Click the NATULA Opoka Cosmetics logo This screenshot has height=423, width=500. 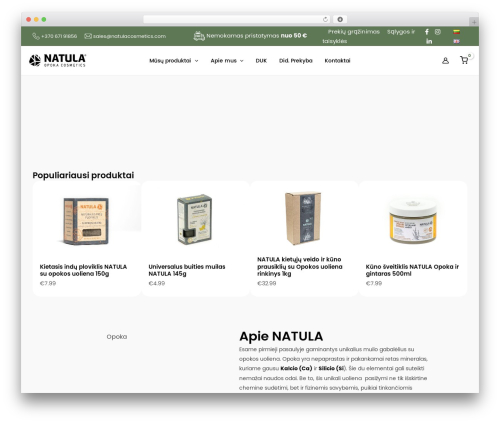[57, 60]
